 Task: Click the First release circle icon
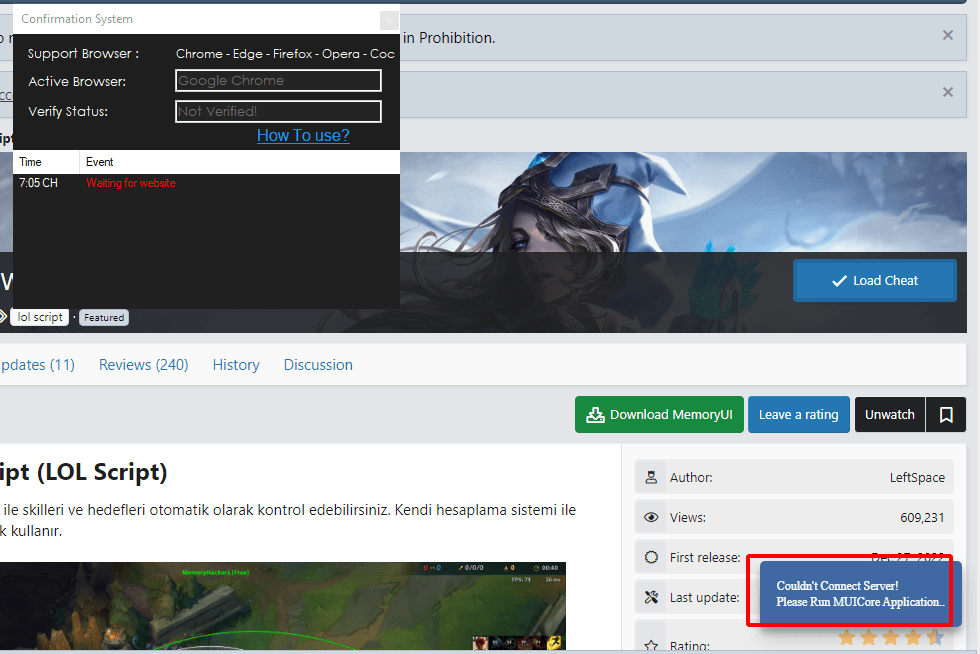[x=651, y=557]
